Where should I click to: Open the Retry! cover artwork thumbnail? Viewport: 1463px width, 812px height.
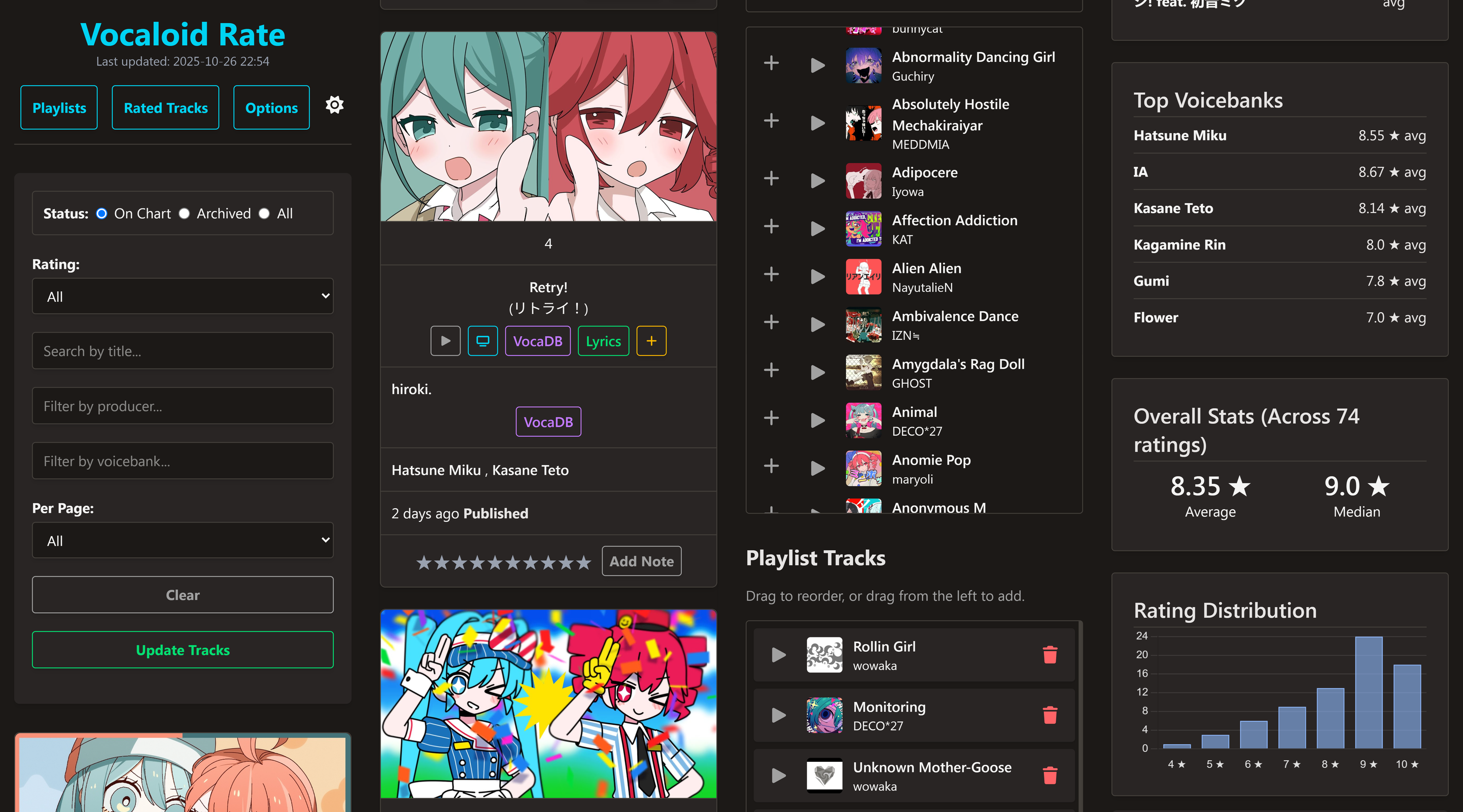pos(548,126)
